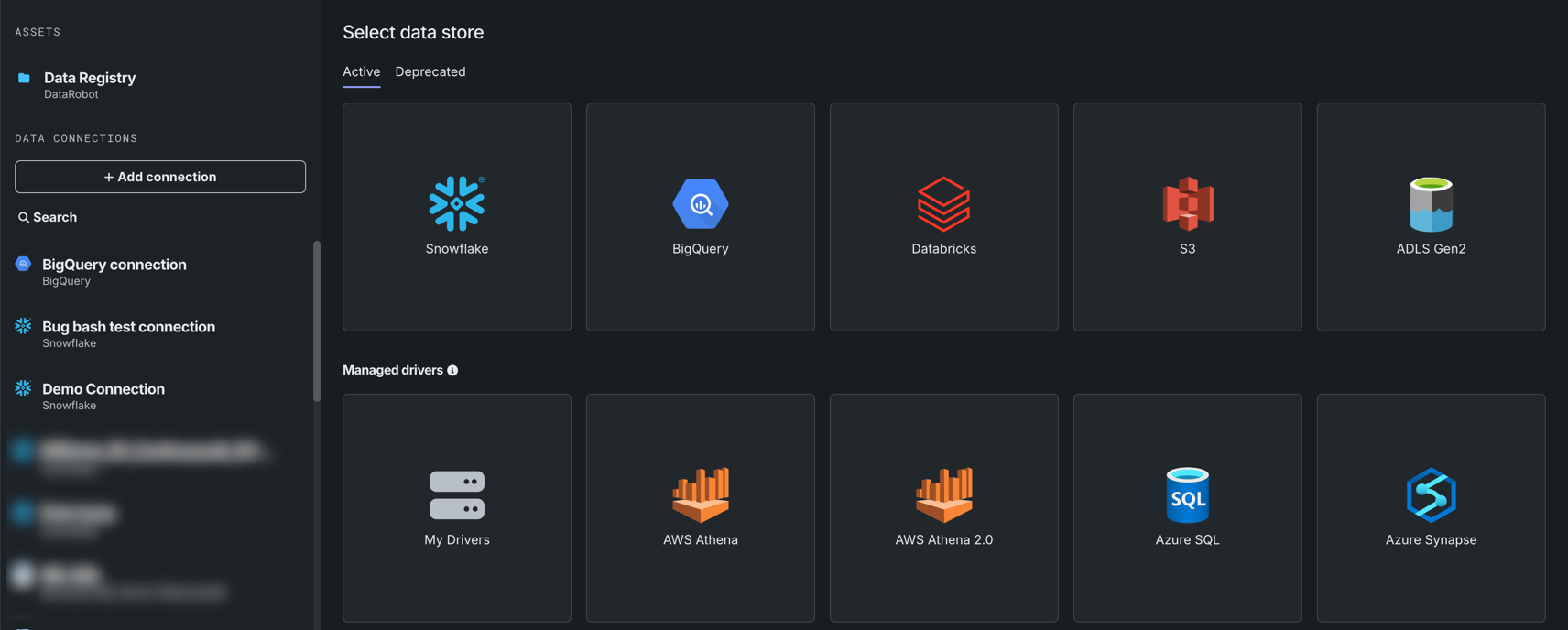1568x630 pixels.
Task: Select the S3 red bucket icon
Action: point(1188,203)
